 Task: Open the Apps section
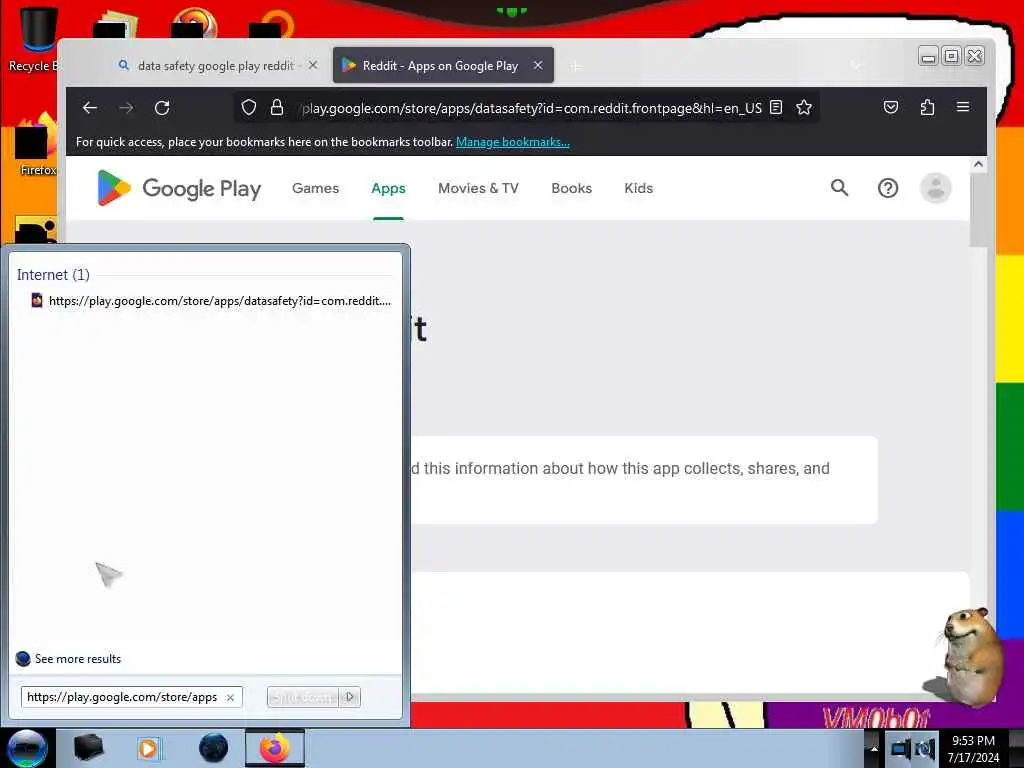click(388, 188)
